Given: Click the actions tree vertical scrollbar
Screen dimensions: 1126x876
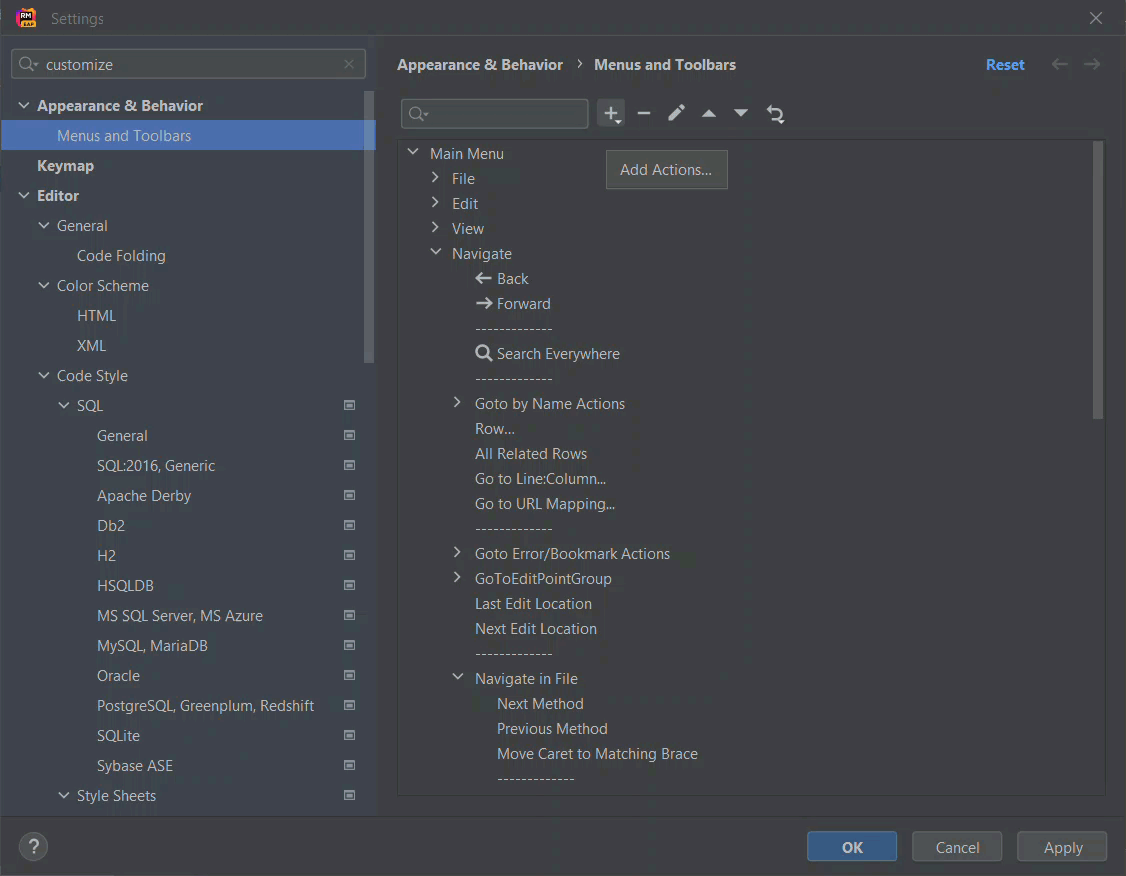Looking at the screenshot, I should point(1097,280).
